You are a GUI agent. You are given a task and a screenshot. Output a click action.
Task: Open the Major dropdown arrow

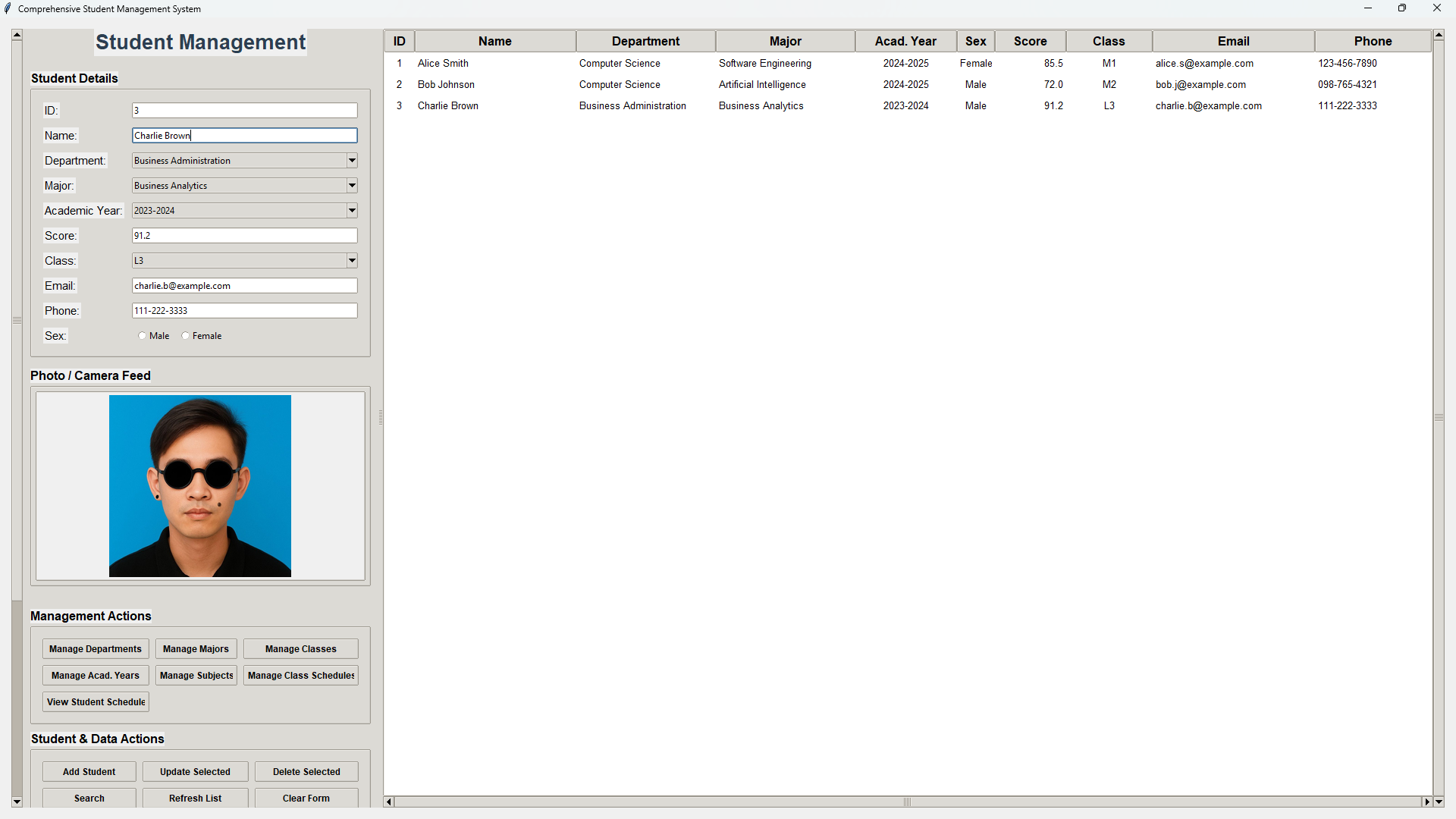pos(352,186)
